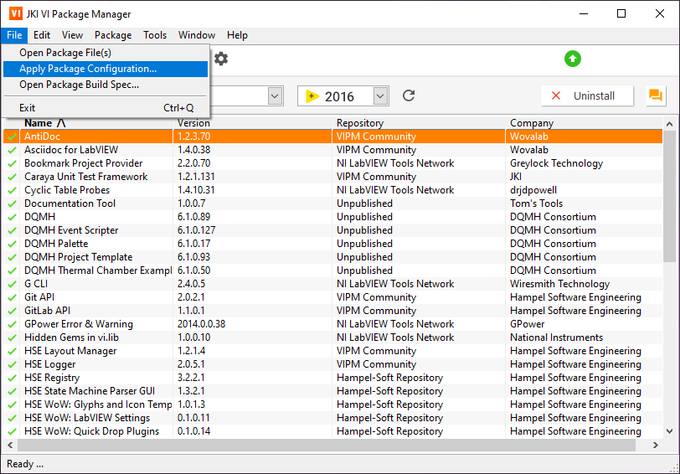Image resolution: width=680 pixels, height=474 pixels.
Task: Select Exit from the File menu
Action: pyautogui.click(x=106, y=108)
